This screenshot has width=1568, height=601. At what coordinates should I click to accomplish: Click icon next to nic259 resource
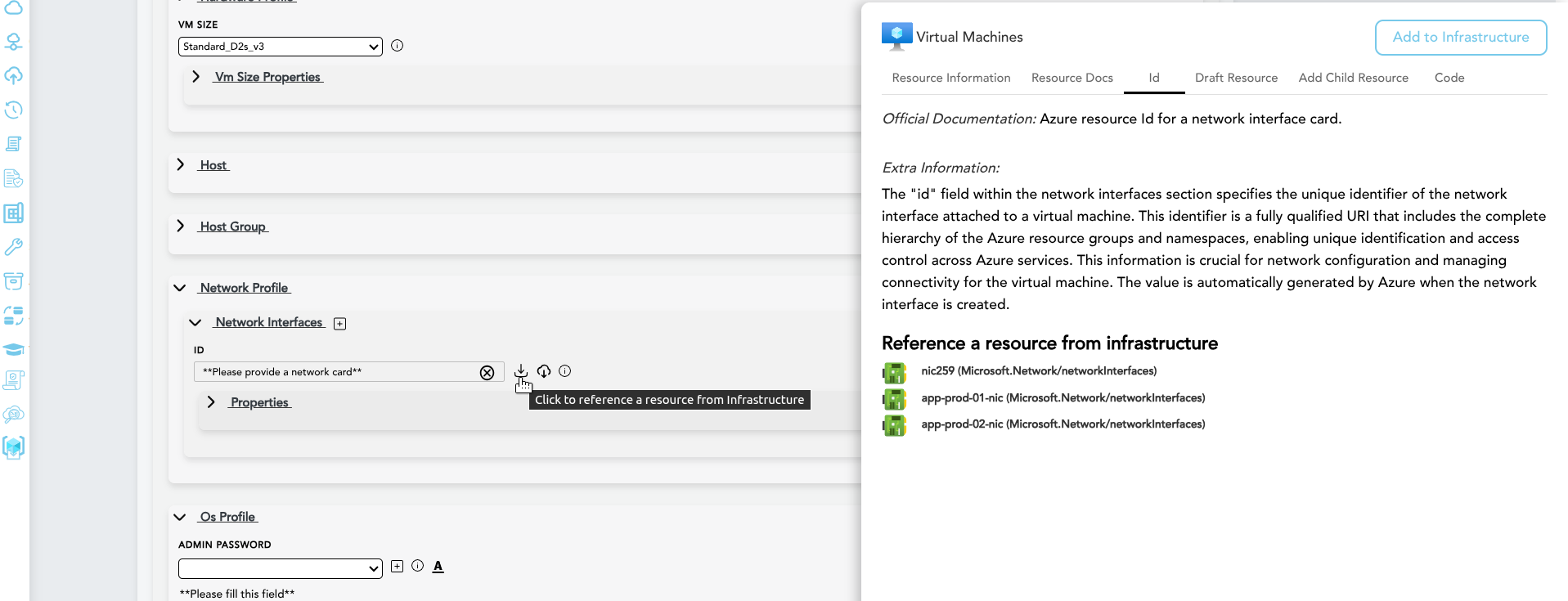point(895,373)
